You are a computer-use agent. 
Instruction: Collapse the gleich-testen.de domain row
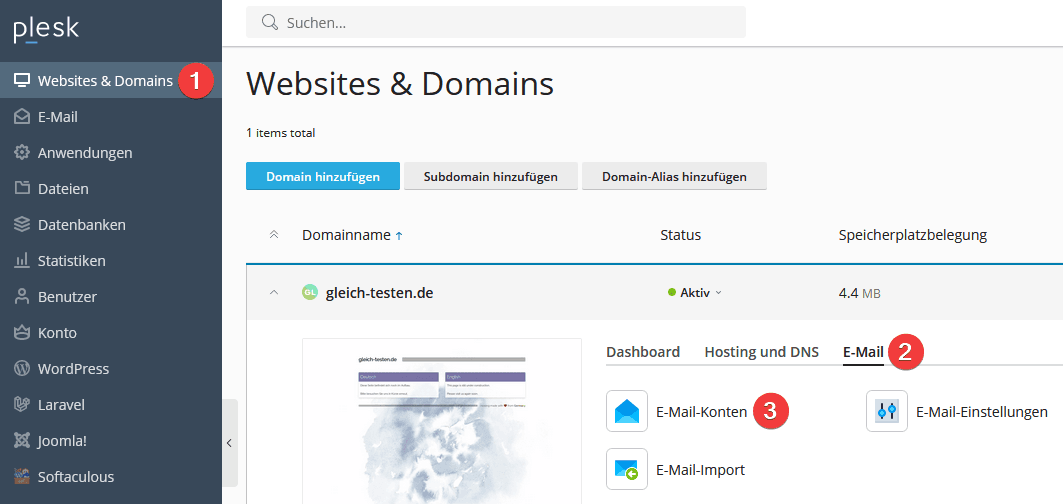tap(274, 293)
